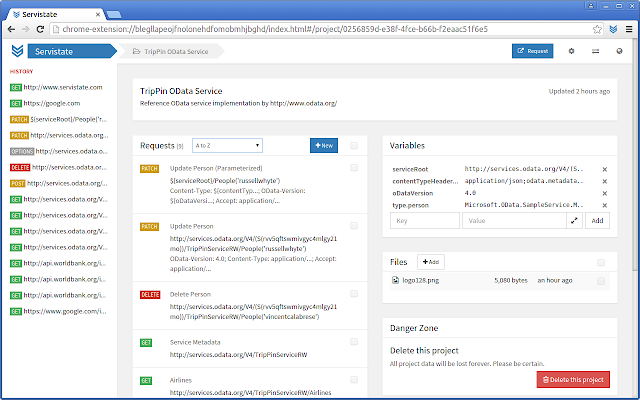Image resolution: width=640 pixels, height=400 pixels.
Task: Click the variable Key input field
Action: (x=425, y=220)
